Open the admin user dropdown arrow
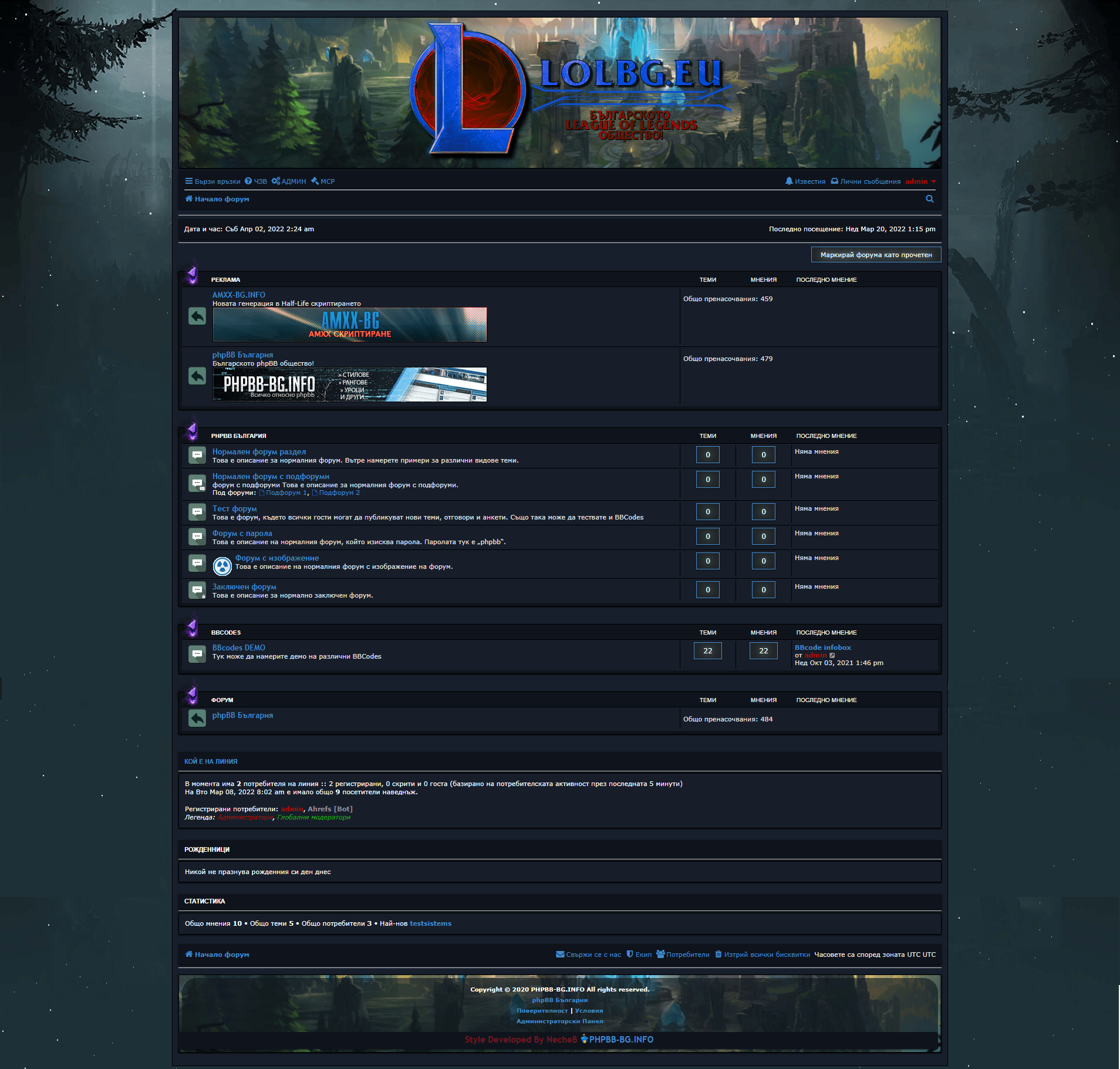The height and width of the screenshot is (1069, 1120). 933,181
